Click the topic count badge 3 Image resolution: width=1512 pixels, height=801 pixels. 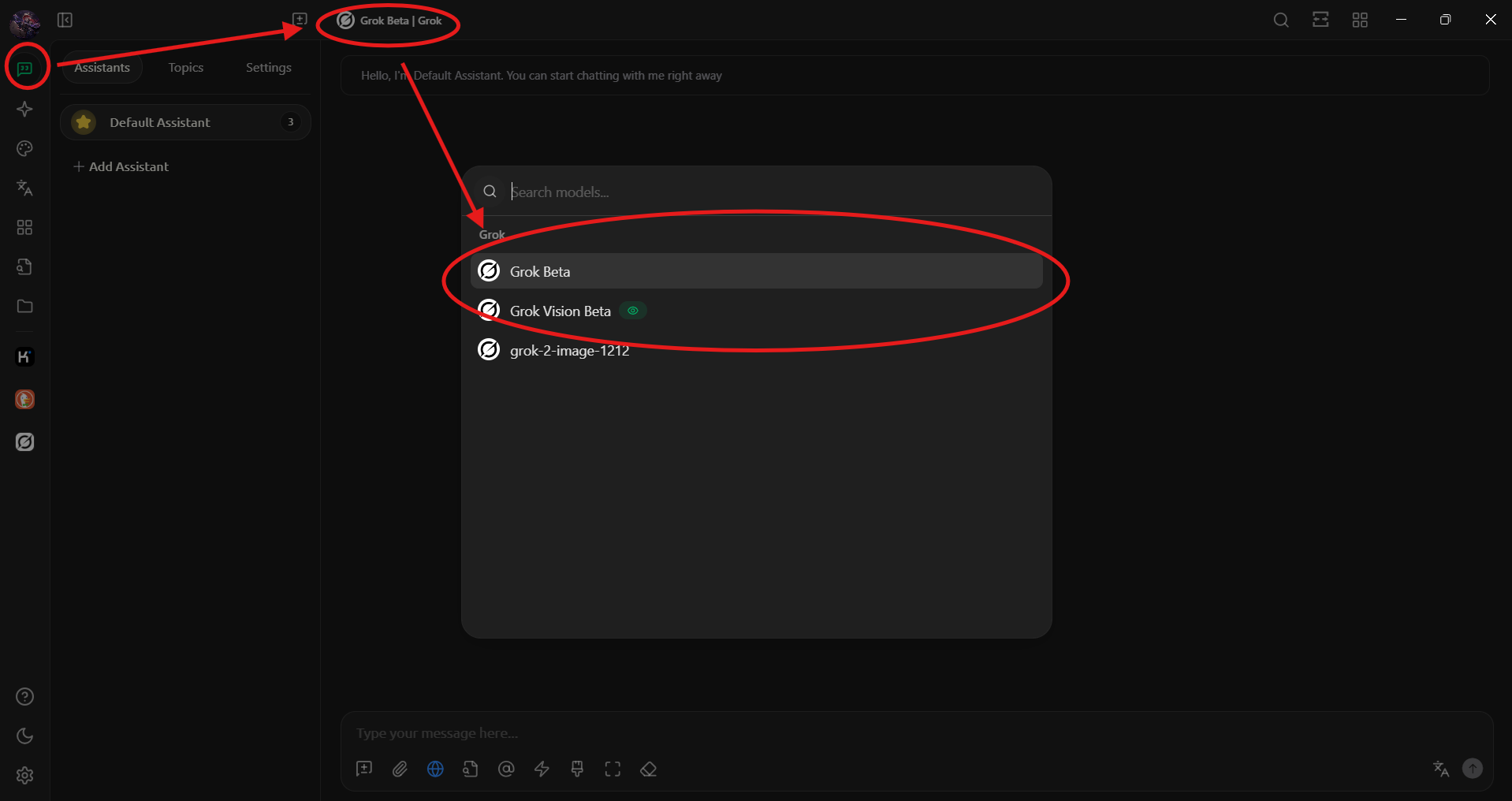(291, 122)
